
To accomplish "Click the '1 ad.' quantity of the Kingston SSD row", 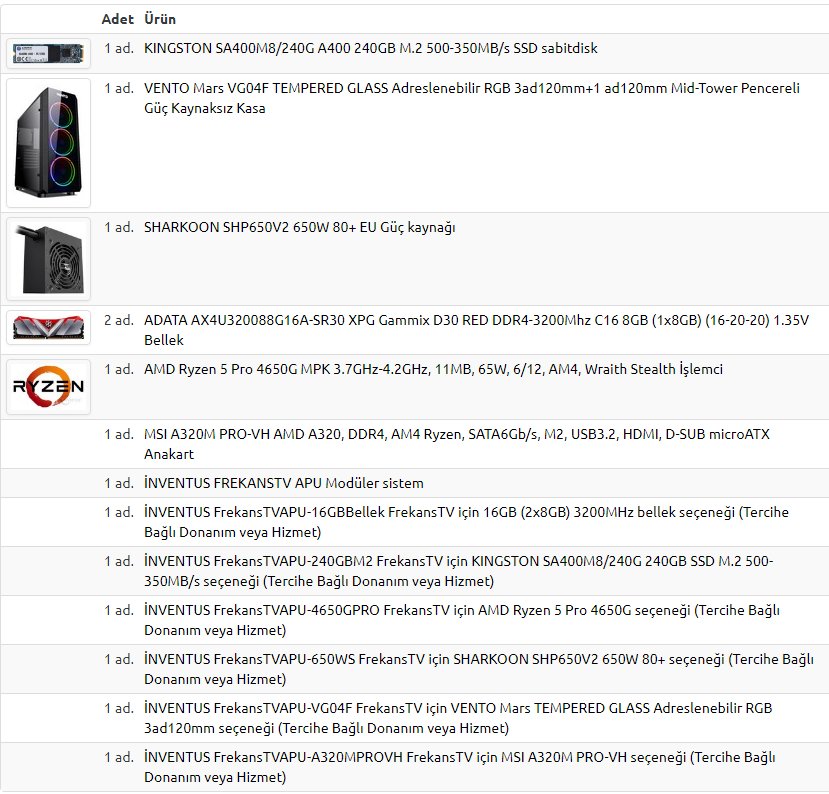I will (118, 48).
